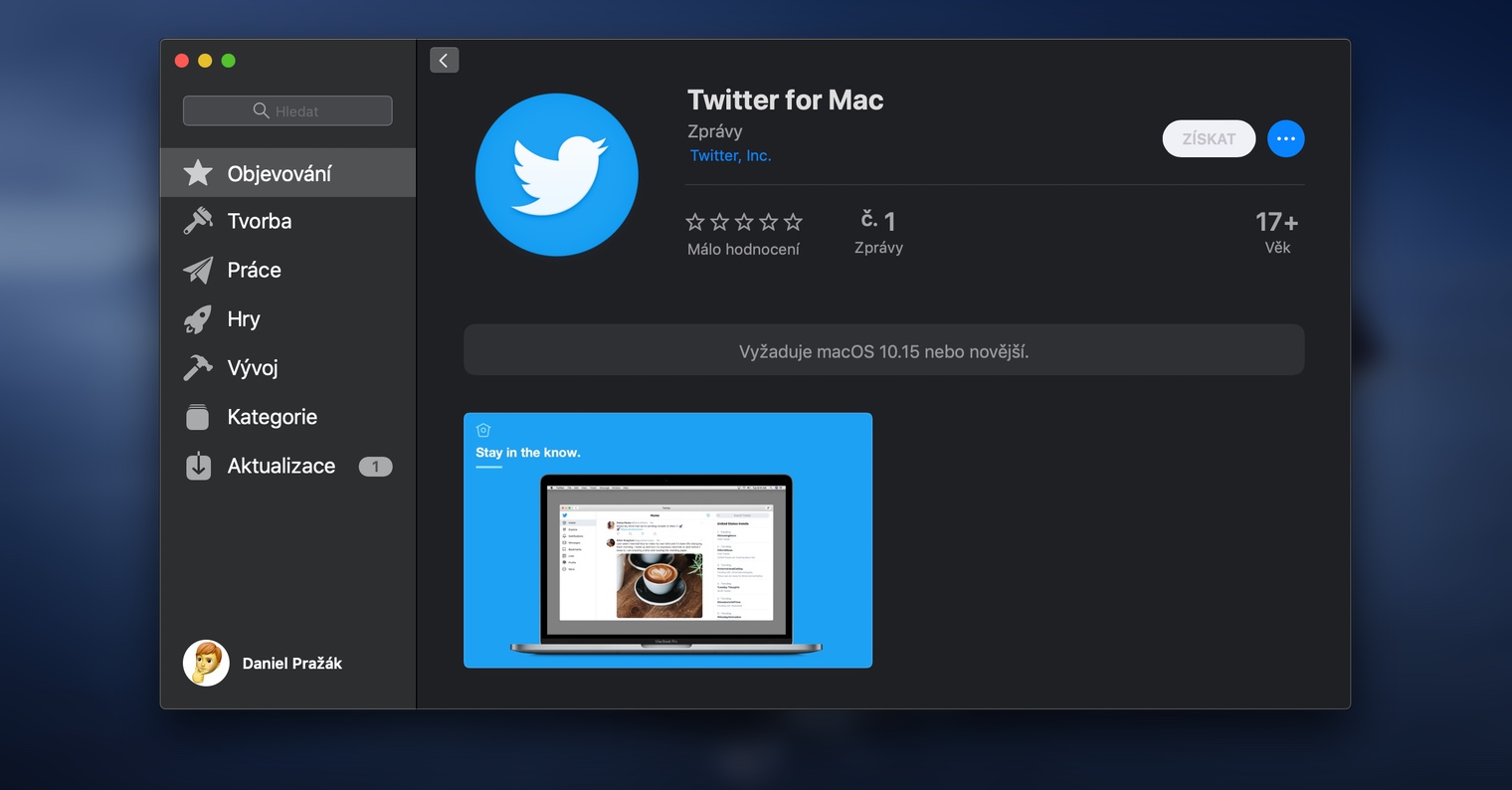This screenshot has height=790, width=1512.
Task: Click the small icon above Stay in the know
Action: click(x=483, y=430)
